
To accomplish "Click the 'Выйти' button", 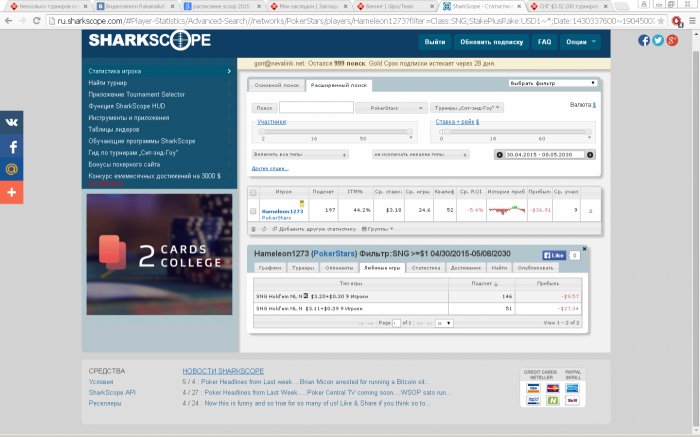I will click(x=435, y=42).
